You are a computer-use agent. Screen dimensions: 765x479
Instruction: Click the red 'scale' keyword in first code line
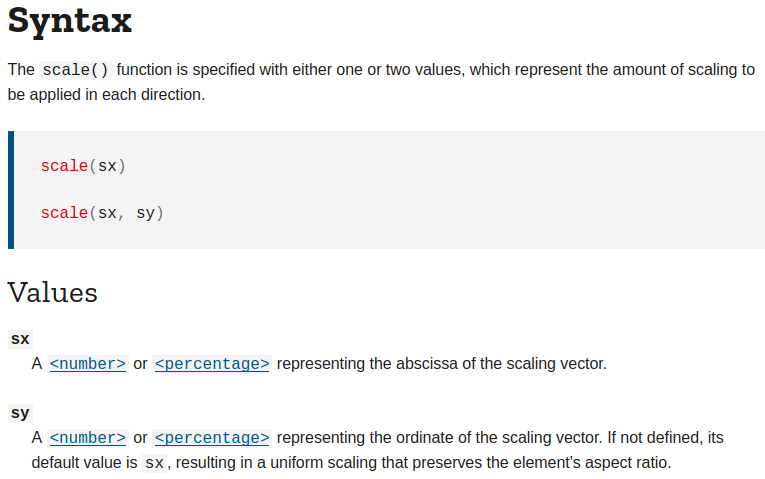[x=64, y=166]
